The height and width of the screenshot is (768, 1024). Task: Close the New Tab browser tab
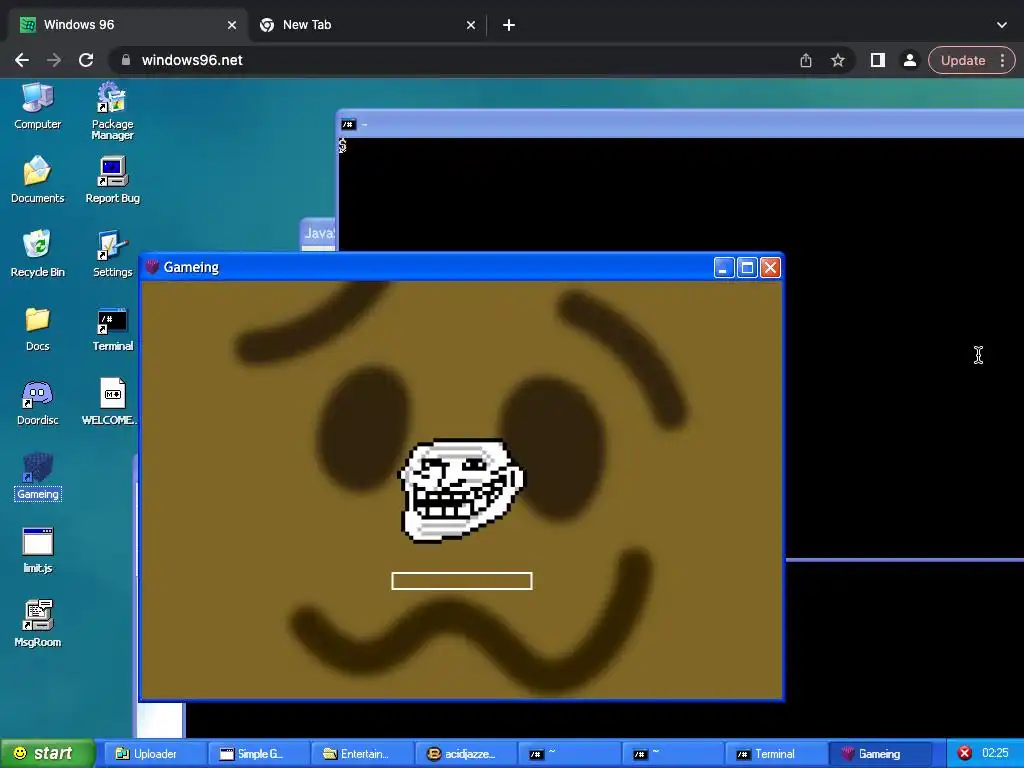click(471, 25)
